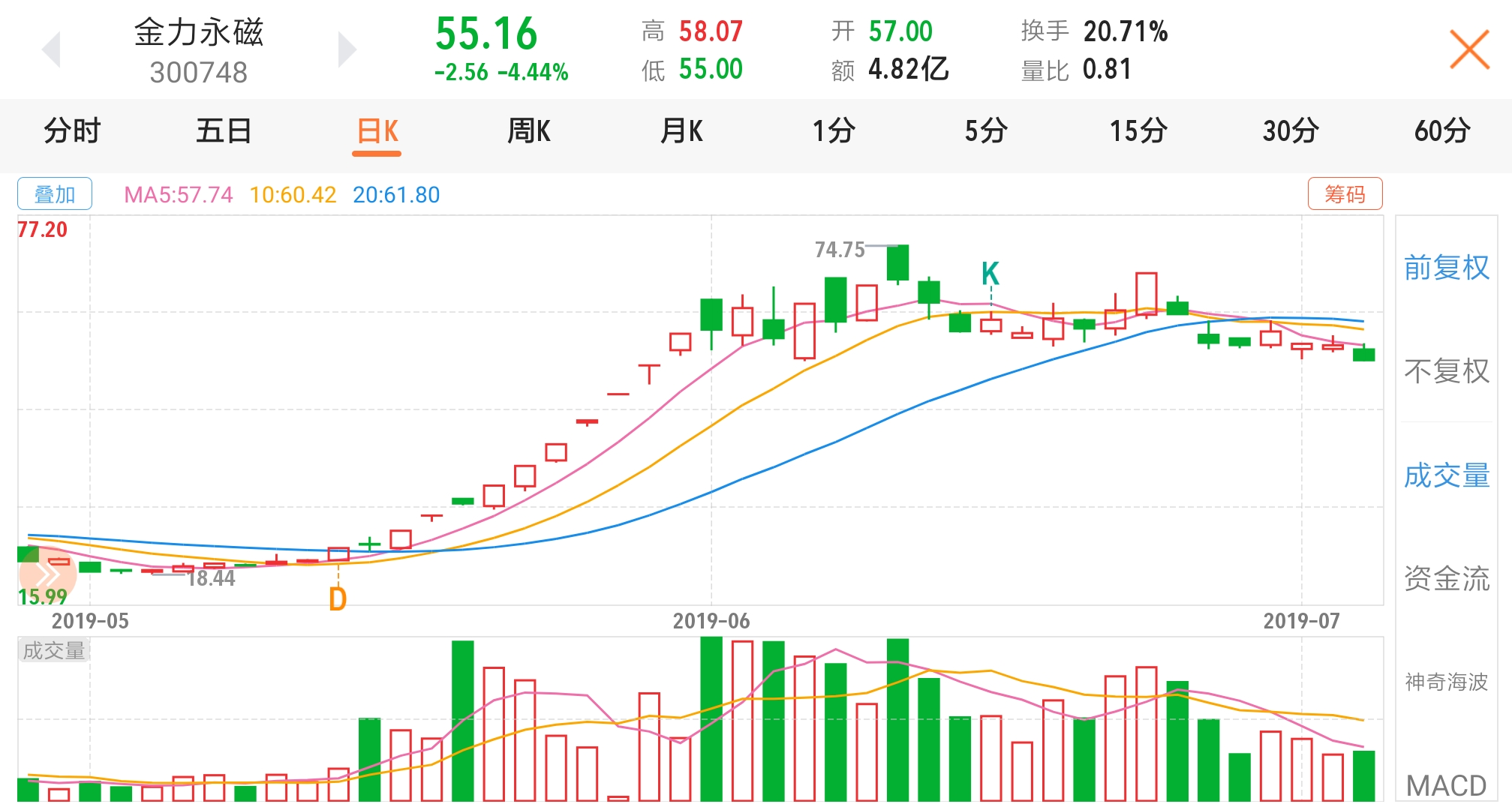Tap the stock name 金力永磁
The image size is (1512, 810).
coord(199,33)
